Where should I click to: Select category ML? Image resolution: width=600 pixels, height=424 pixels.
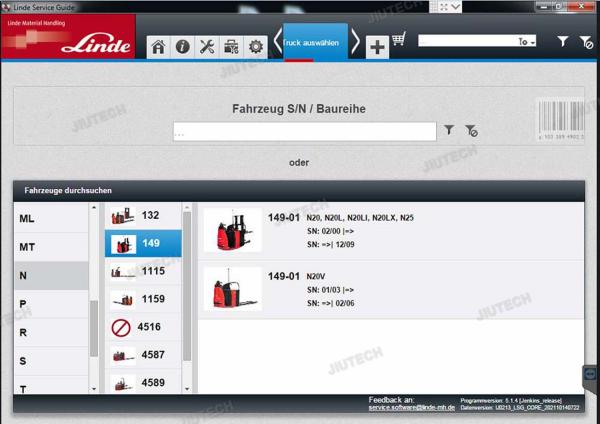(x=51, y=218)
